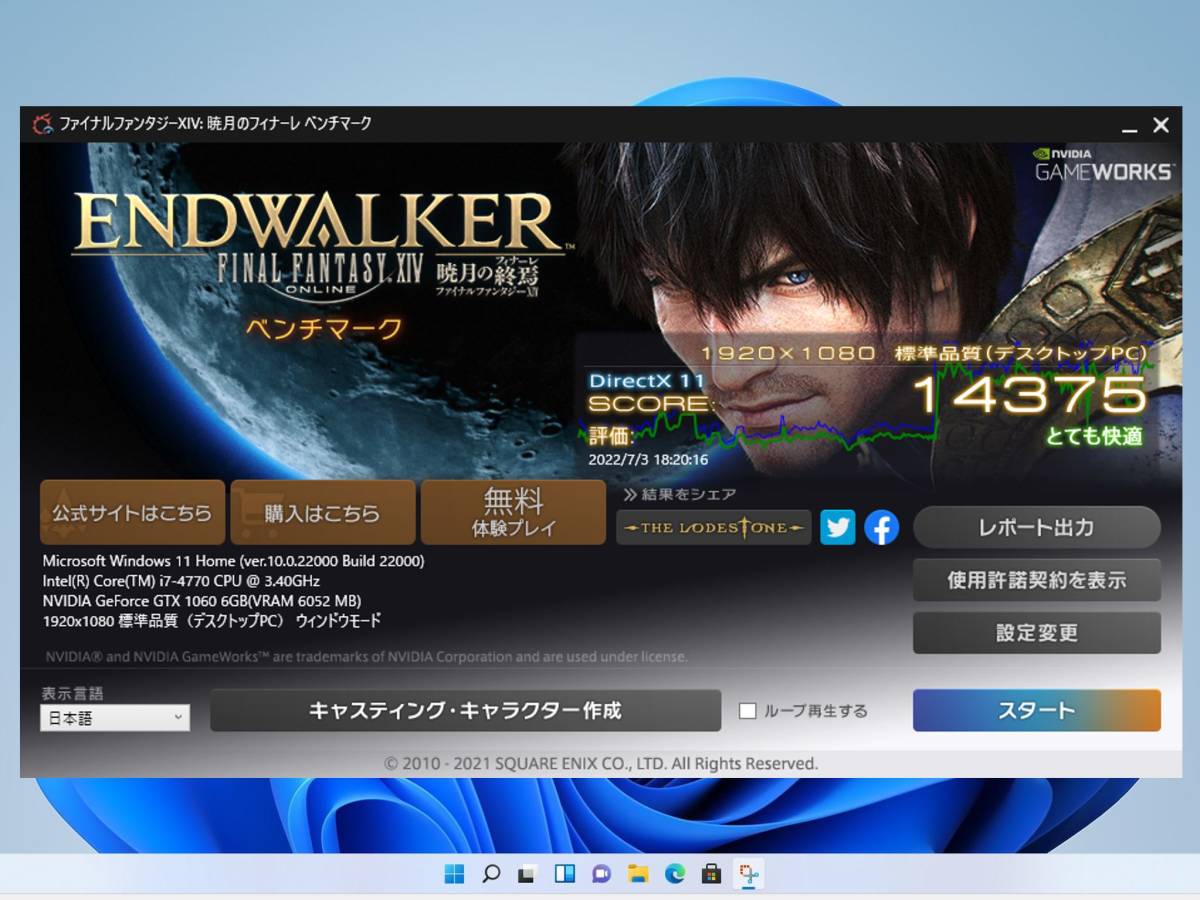Open 使用許諾契約を表示 license agreement

(1037, 580)
